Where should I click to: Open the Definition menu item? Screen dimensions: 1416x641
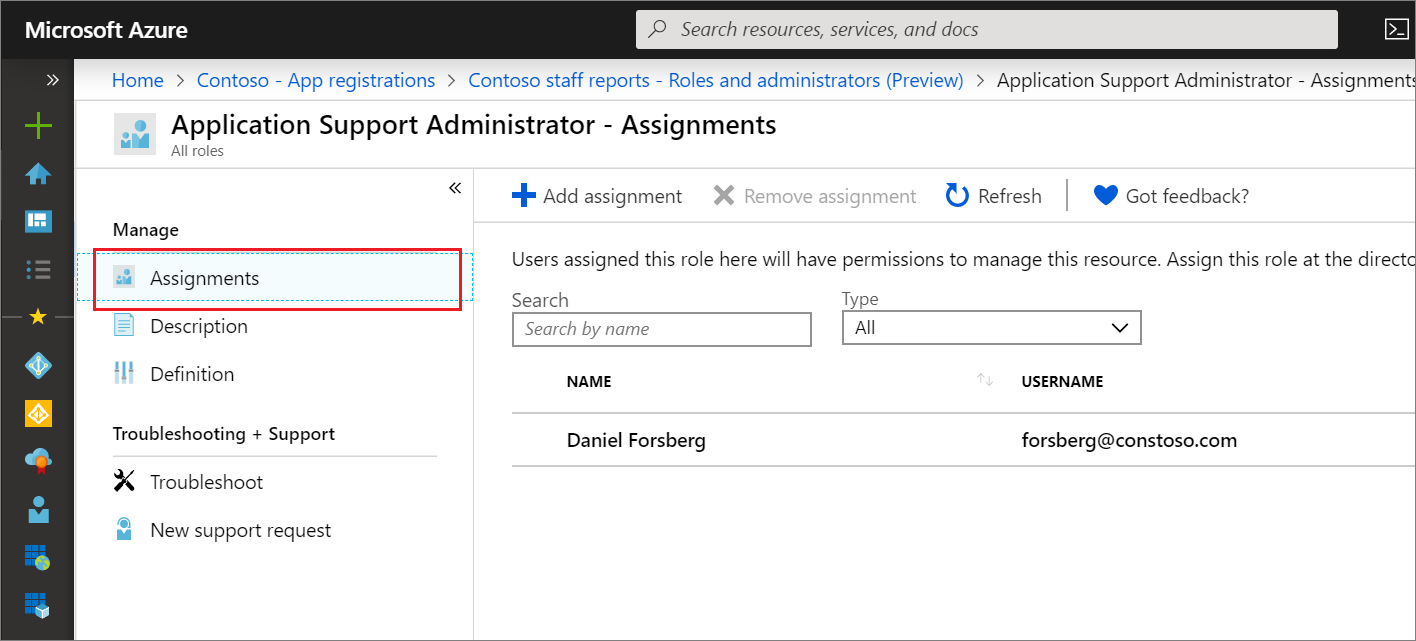point(192,374)
